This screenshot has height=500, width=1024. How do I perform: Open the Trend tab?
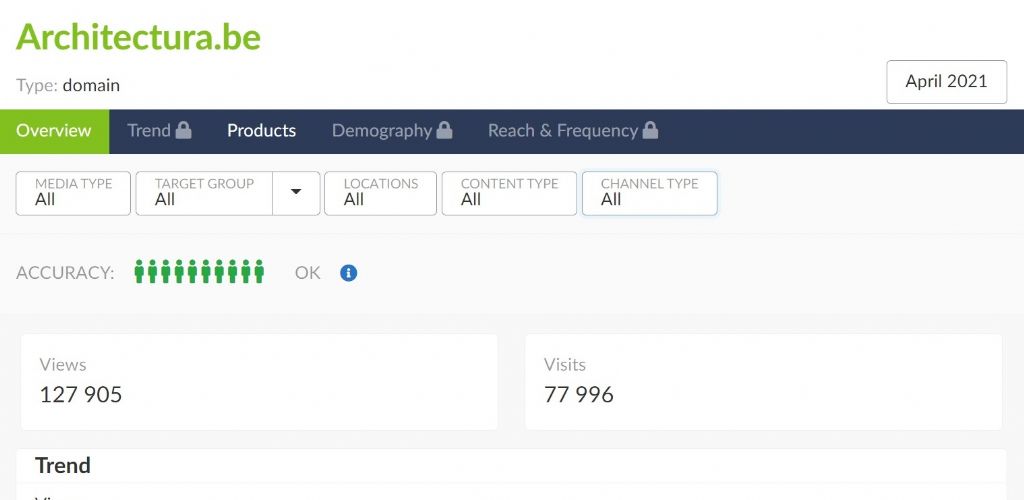[x=148, y=131]
